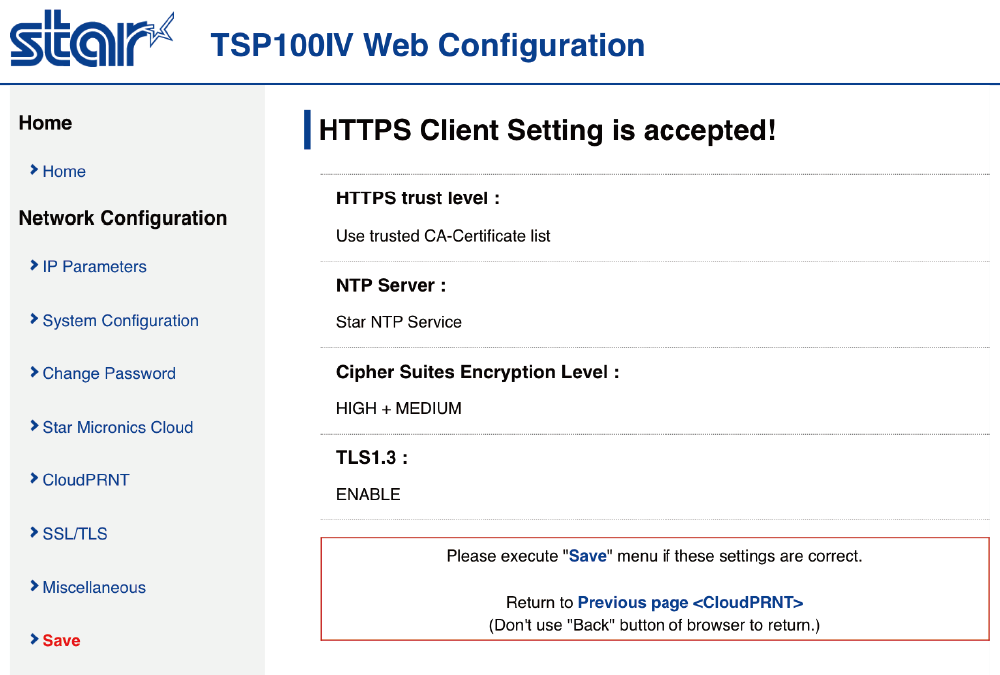
Task: Click chevron icon next to SSL/TLS
Action: (34, 533)
